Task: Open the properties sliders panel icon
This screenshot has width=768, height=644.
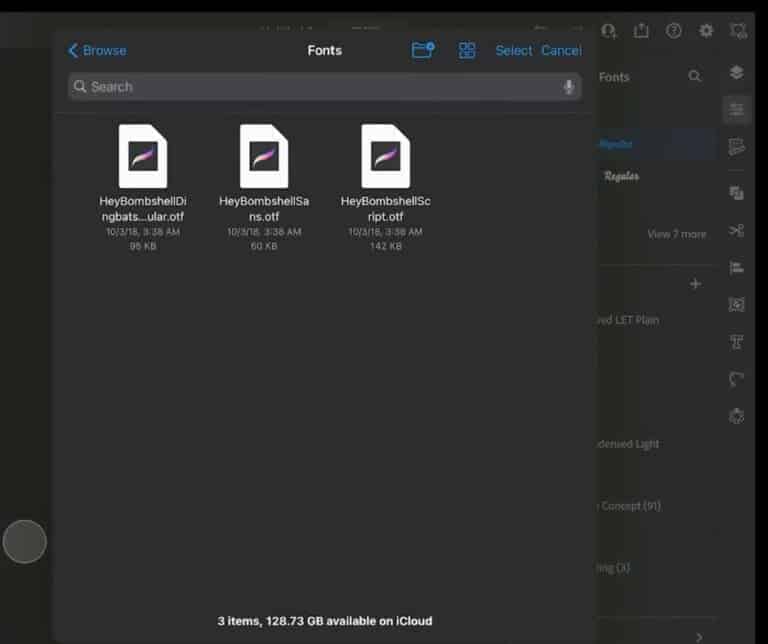Action: click(x=737, y=109)
